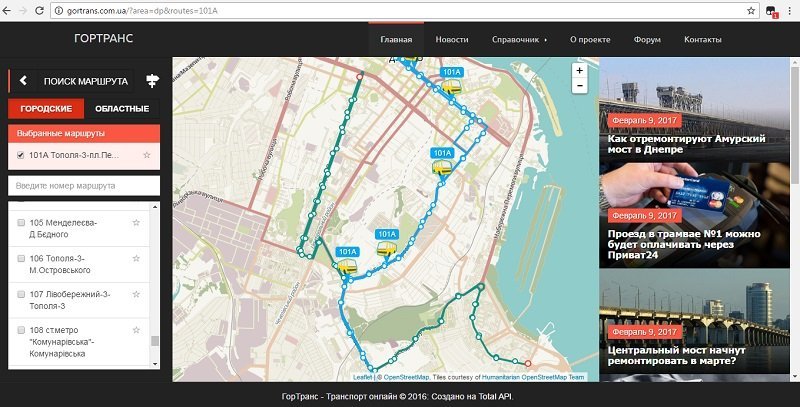Bookmark this page with the browser star
The height and width of the screenshot is (407, 800).
coord(751,10)
